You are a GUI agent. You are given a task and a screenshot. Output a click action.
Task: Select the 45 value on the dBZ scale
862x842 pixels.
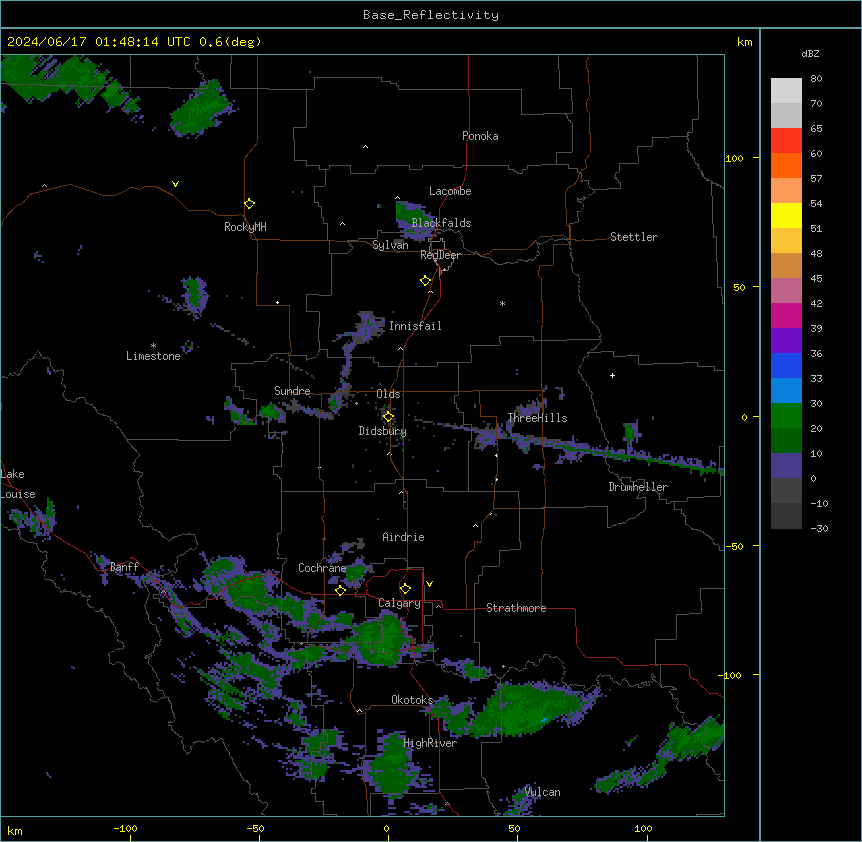816,278
